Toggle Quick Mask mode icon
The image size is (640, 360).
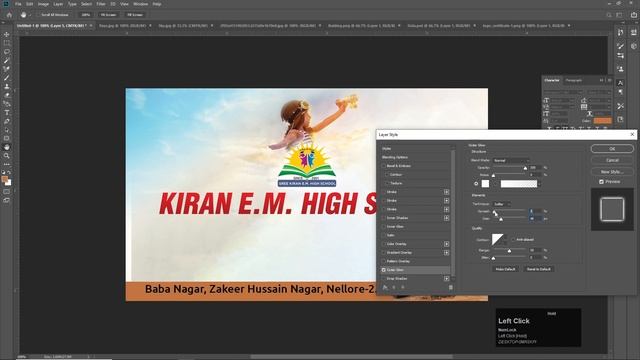[7, 191]
